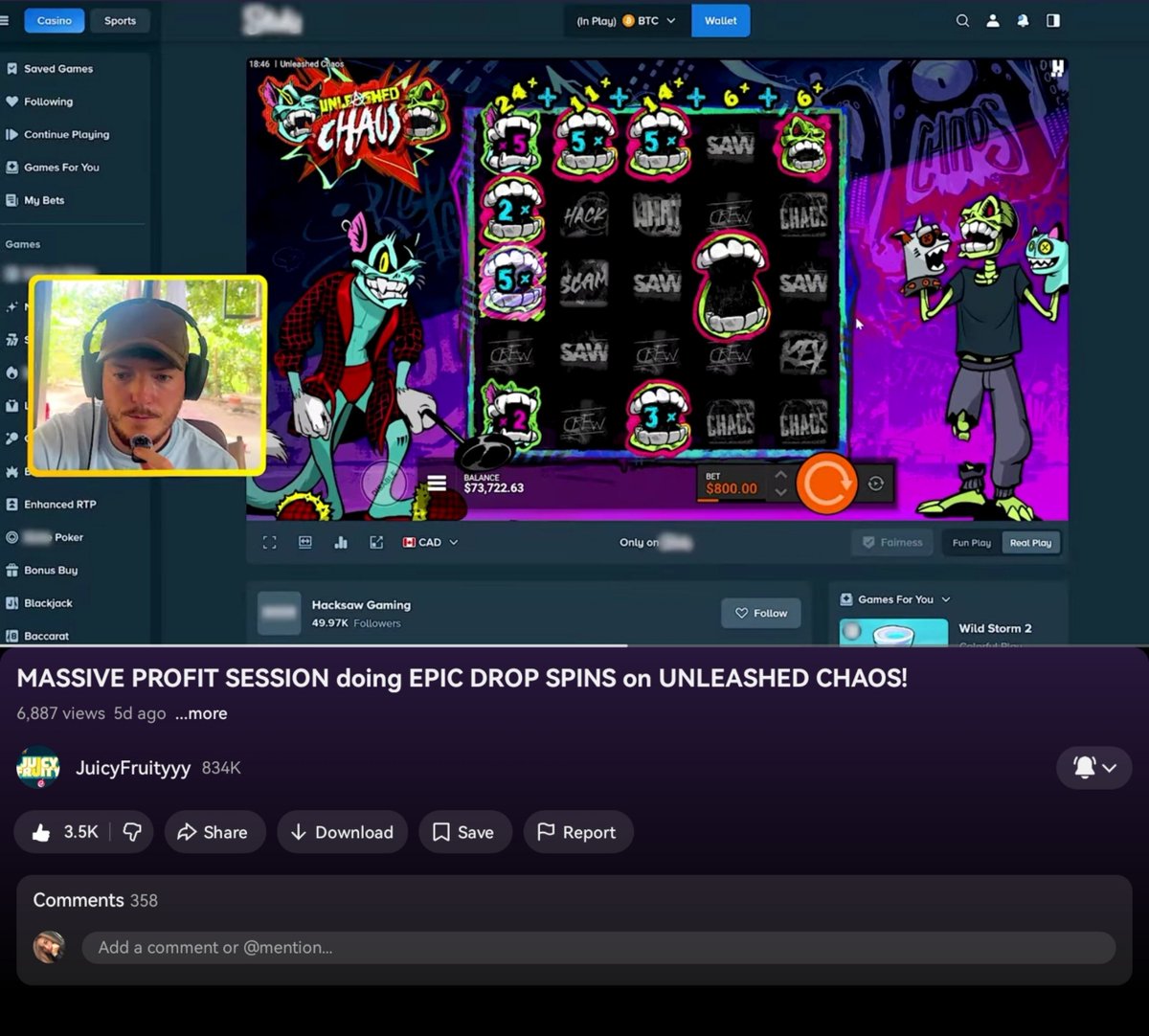This screenshot has height=1036, width=1149.
Task: Open notification bell dropdown for channel
Action: tap(1094, 768)
